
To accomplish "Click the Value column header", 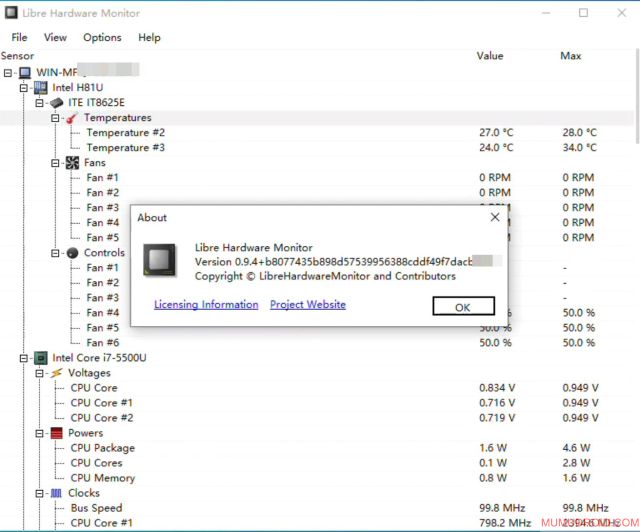I will pos(490,56).
